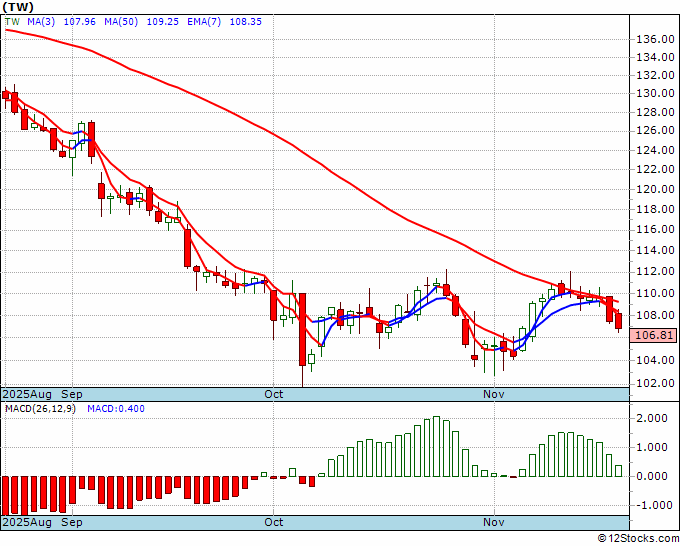
Task: Click the Oct label on price chart axis
Action: pos(274,394)
